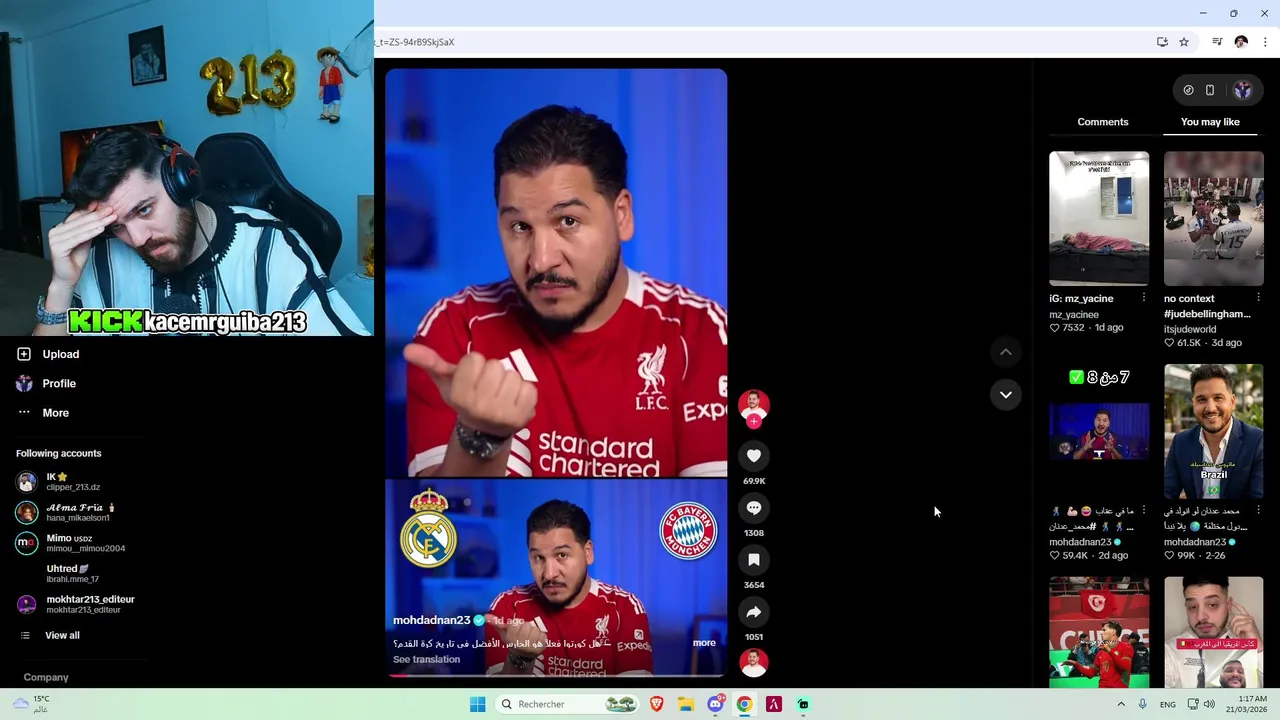Click mohdadnan23 name on the video overlay
The width and height of the screenshot is (1280, 720).
tap(432, 620)
